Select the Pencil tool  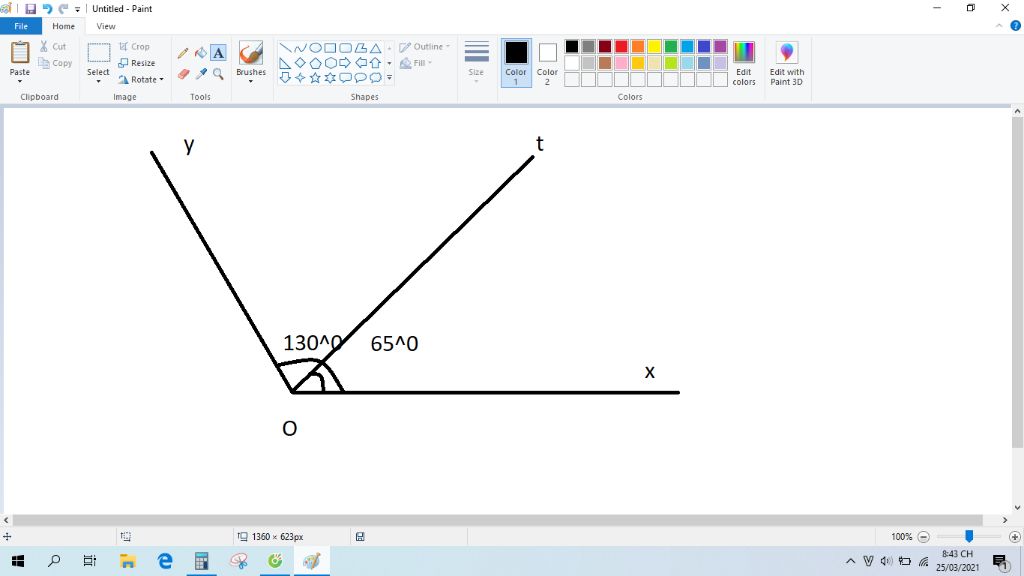pos(183,53)
